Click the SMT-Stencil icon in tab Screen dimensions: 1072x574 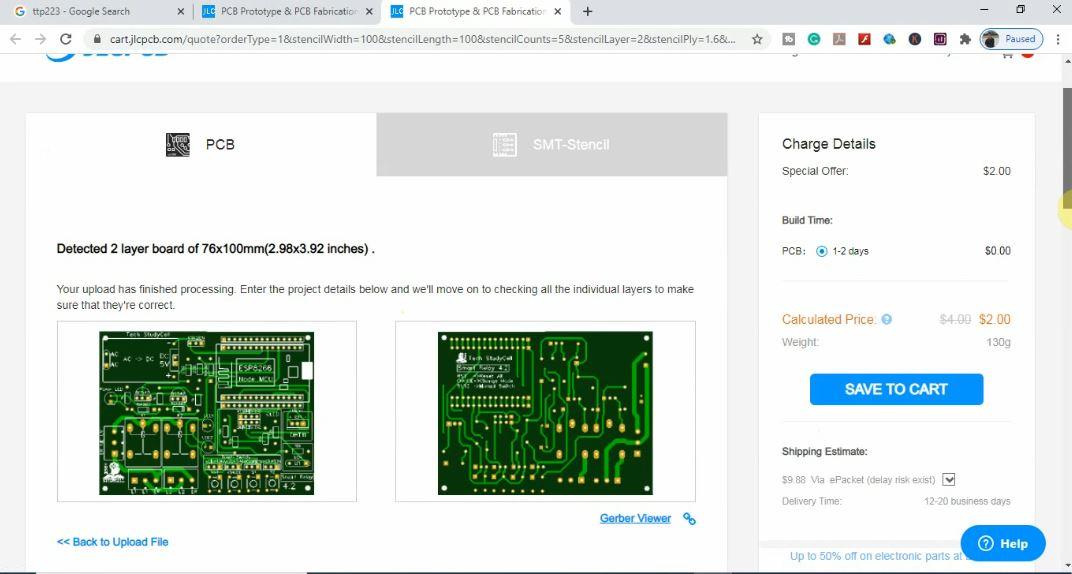tap(505, 144)
